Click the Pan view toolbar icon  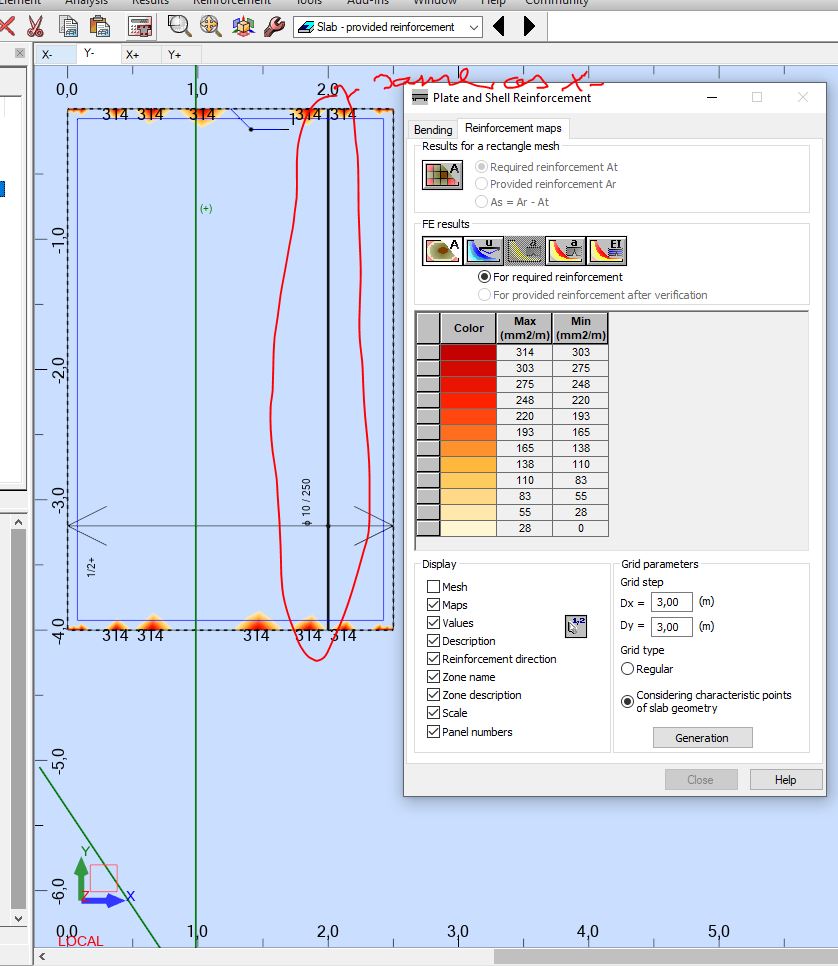208,26
